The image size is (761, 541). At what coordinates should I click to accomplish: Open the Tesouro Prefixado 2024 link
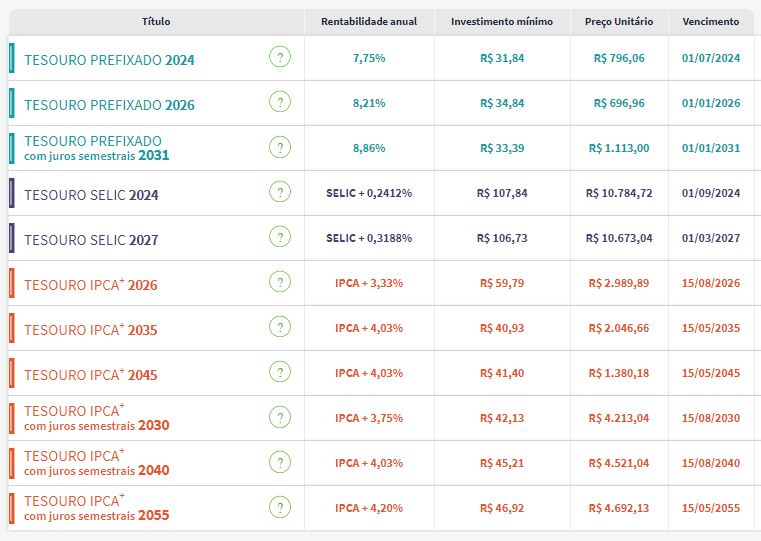point(109,60)
